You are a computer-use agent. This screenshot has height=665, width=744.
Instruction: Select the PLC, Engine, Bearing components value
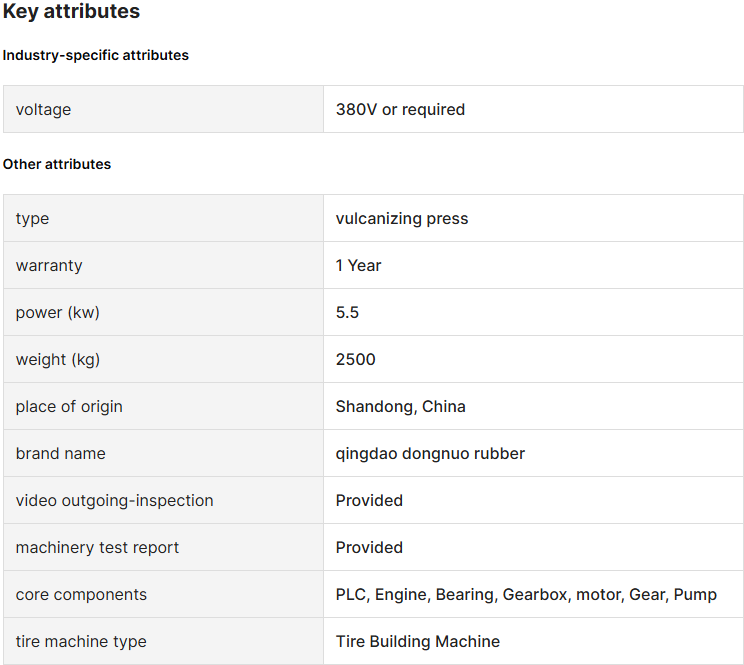click(x=526, y=595)
